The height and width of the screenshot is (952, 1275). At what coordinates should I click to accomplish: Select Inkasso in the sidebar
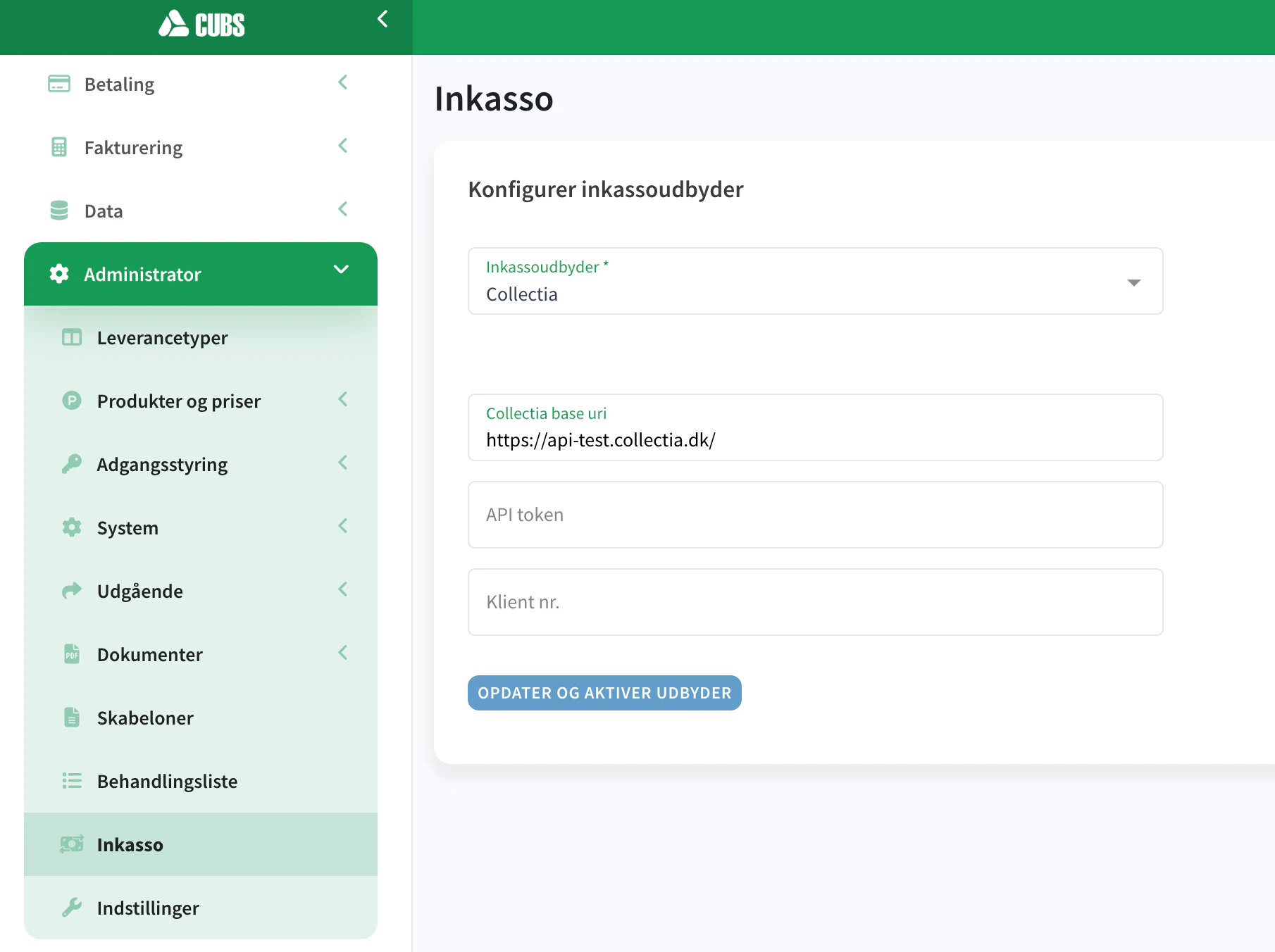[x=130, y=844]
